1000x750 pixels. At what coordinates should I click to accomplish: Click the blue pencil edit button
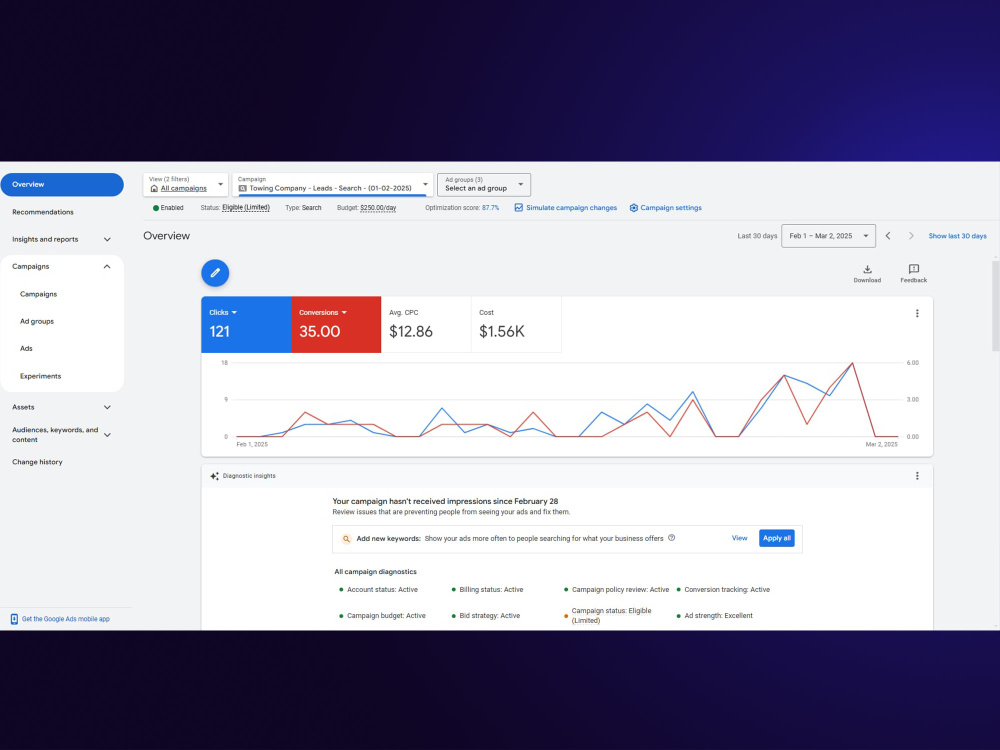point(215,273)
